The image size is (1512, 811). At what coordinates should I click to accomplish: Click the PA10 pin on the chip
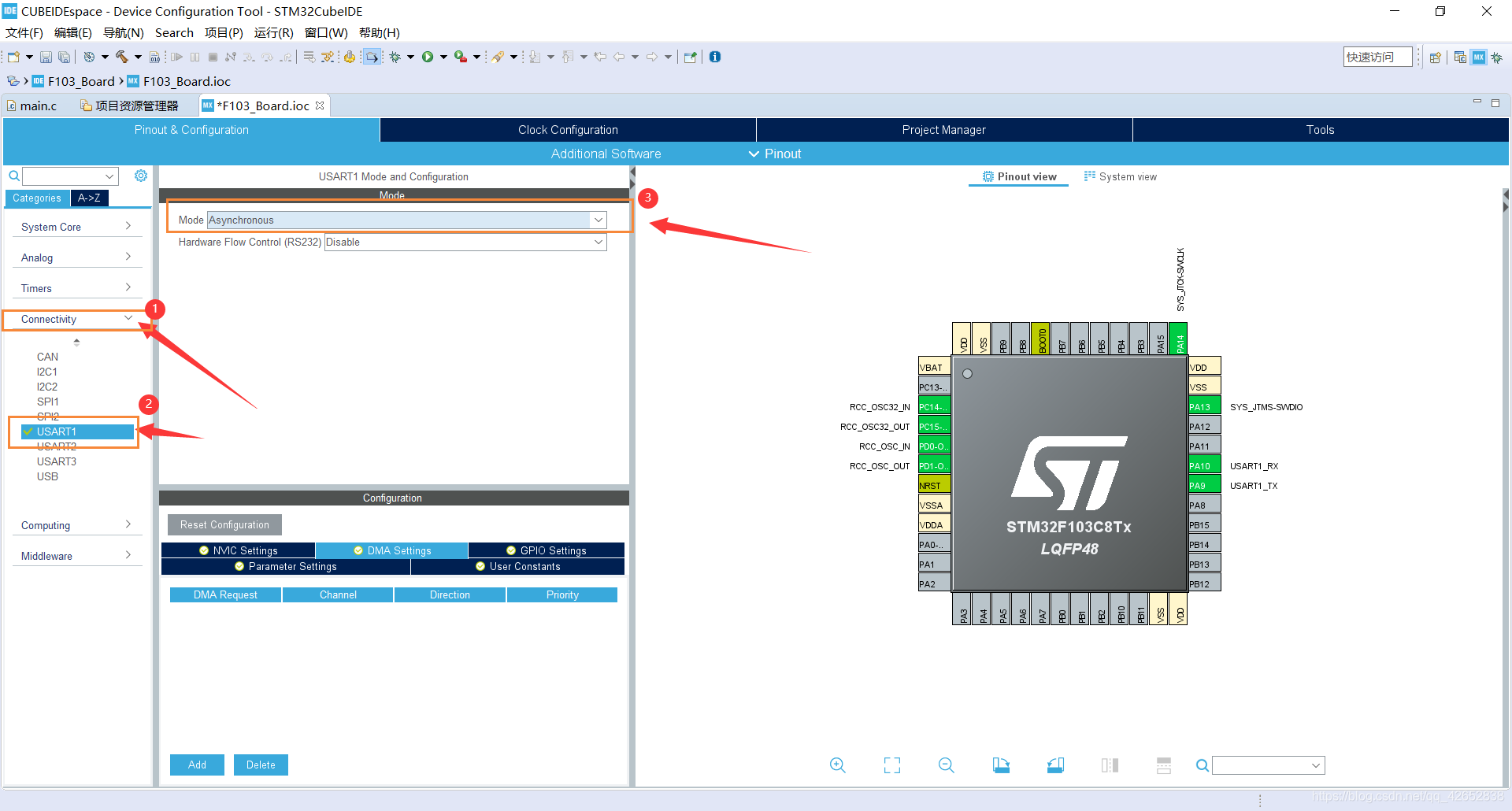coord(1204,466)
